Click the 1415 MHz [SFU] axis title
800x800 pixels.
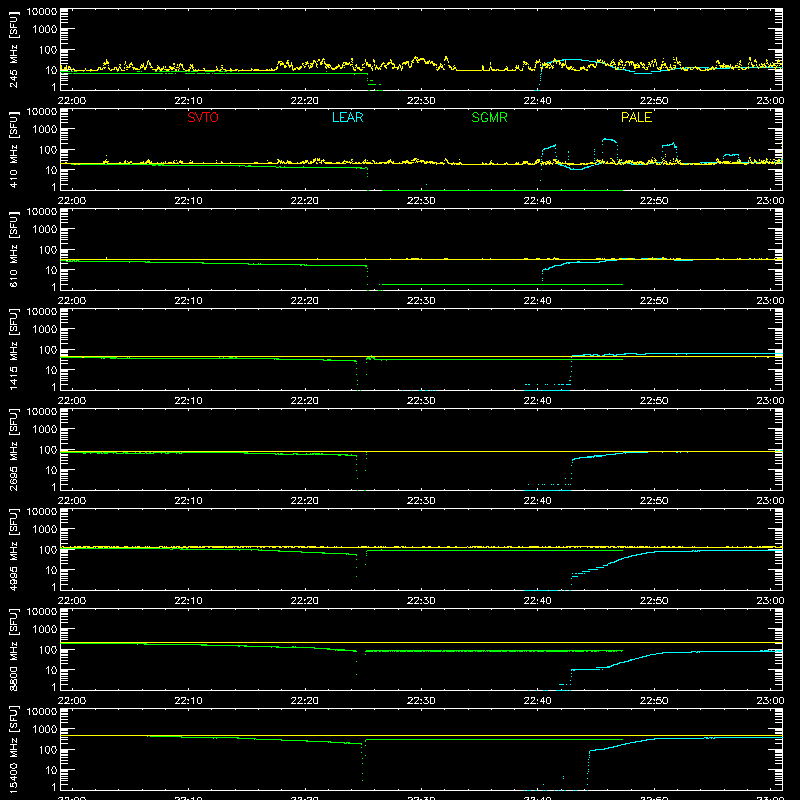[13, 349]
